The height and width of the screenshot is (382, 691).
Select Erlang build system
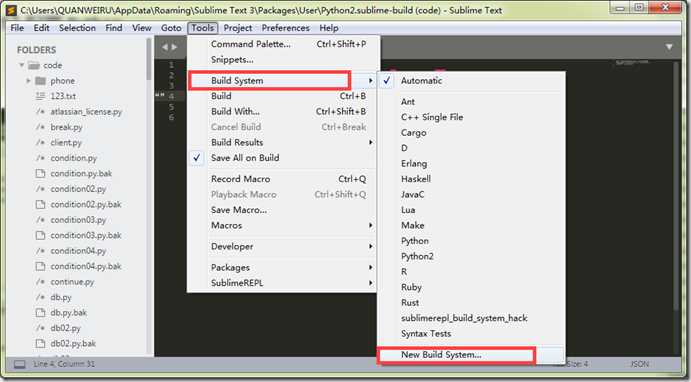[472, 163]
